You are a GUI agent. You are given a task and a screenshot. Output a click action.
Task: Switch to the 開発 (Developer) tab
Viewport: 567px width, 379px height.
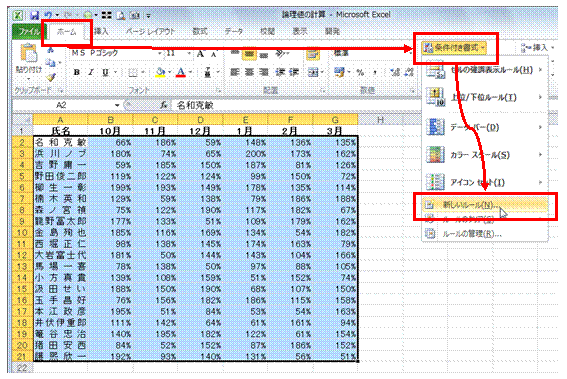(x=332, y=32)
